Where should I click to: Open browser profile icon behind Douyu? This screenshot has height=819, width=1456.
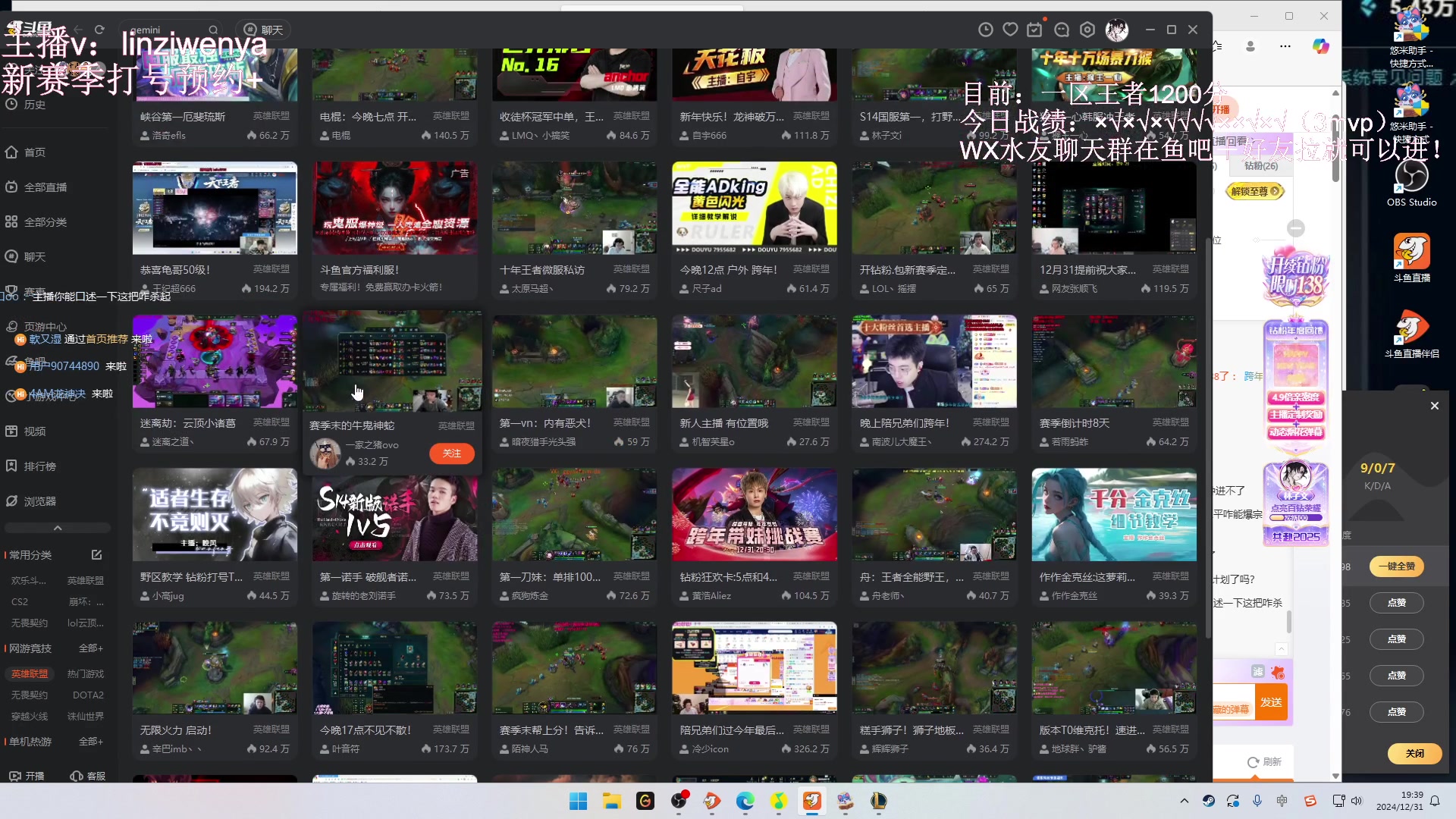pyautogui.click(x=1250, y=46)
